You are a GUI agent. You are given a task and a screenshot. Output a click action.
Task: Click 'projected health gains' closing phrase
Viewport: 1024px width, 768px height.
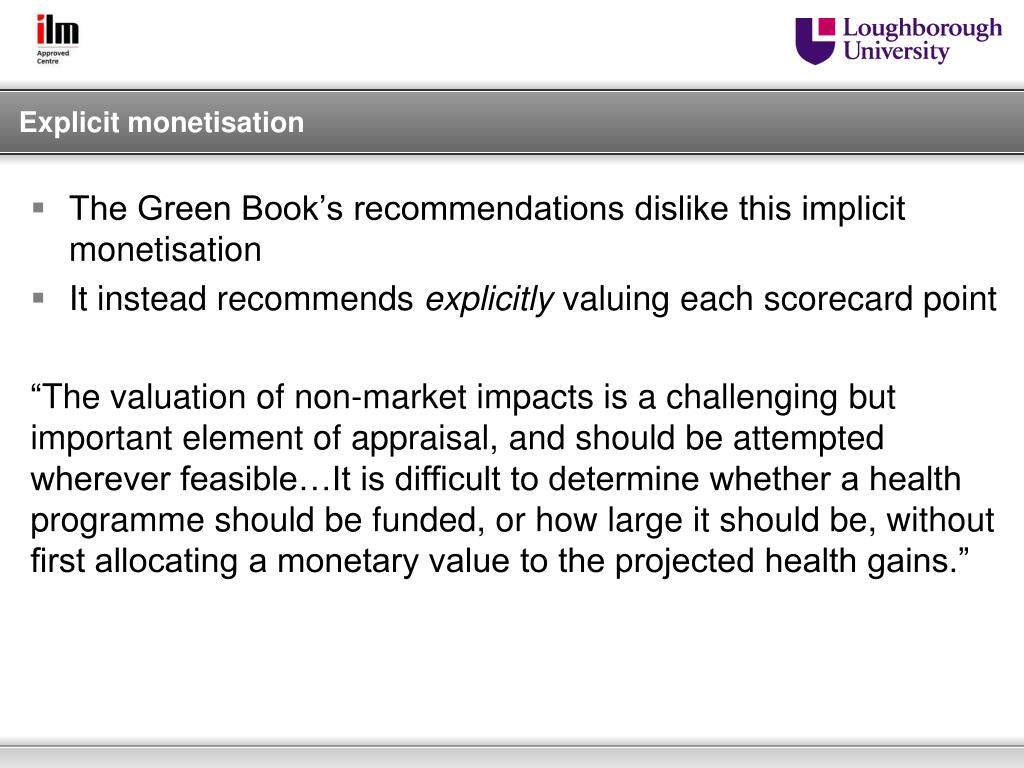[782, 561]
